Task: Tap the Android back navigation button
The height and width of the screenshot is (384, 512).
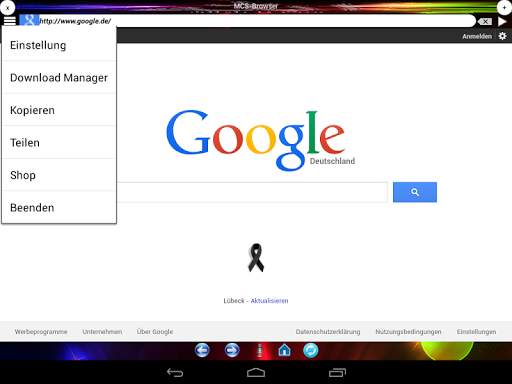Action: click(175, 372)
